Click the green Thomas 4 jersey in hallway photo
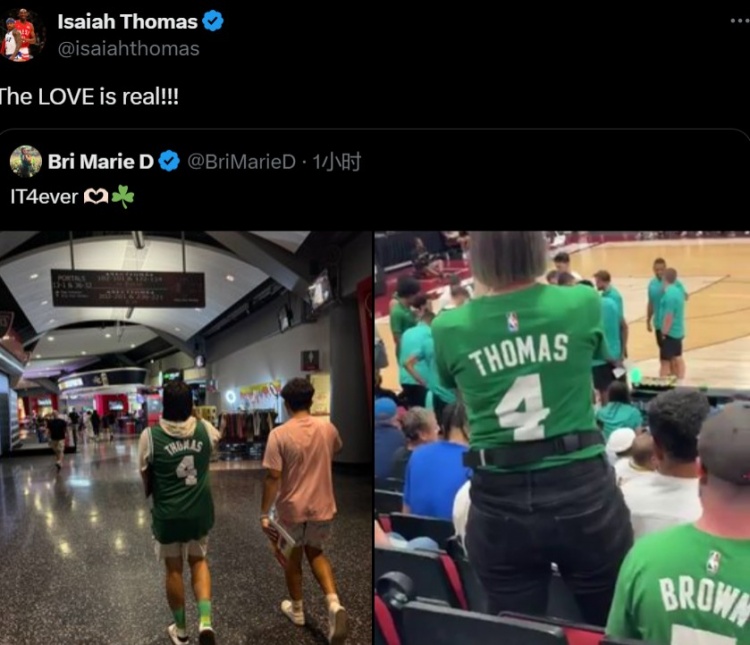 point(181,481)
